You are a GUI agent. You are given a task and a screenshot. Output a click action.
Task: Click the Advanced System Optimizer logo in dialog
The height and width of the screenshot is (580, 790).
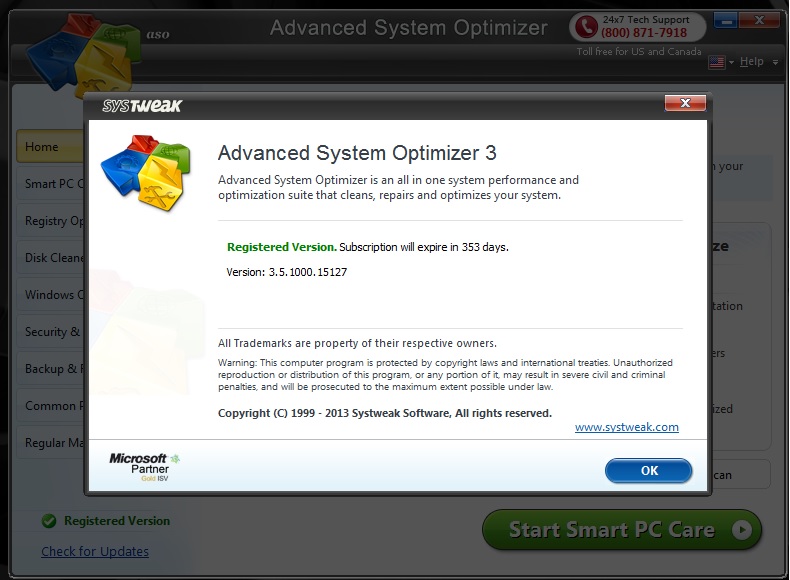click(x=146, y=171)
